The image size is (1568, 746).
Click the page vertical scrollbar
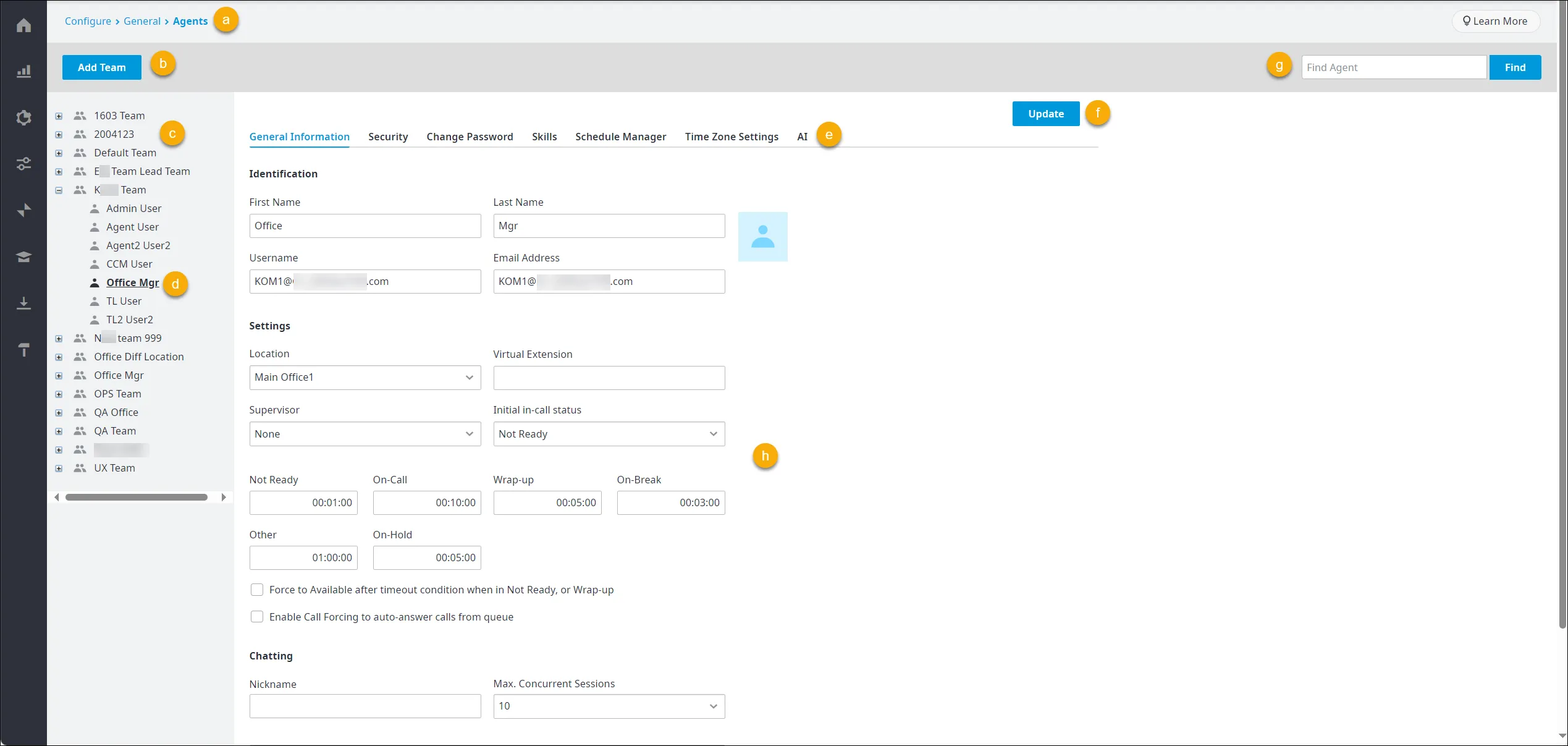pos(1562,315)
